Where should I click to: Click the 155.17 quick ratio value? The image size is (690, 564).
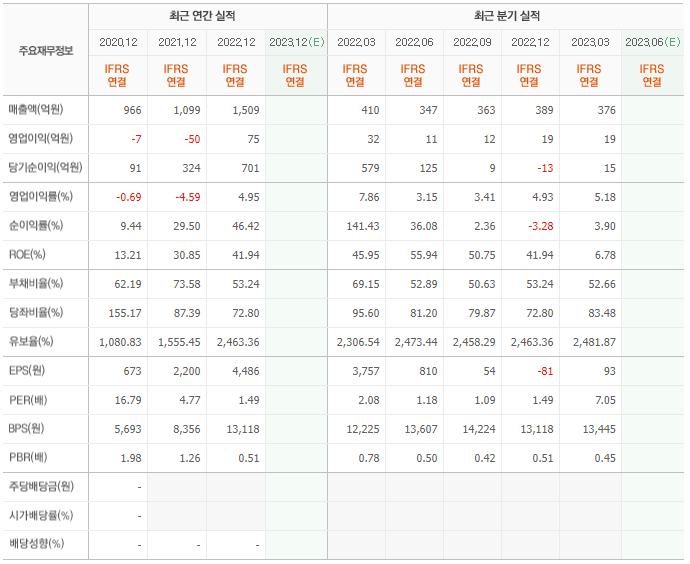[x=125, y=314]
